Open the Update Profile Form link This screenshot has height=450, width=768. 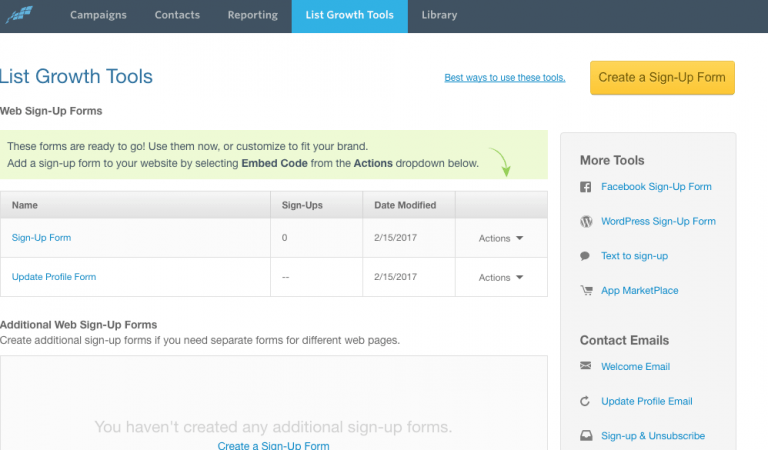(x=54, y=277)
